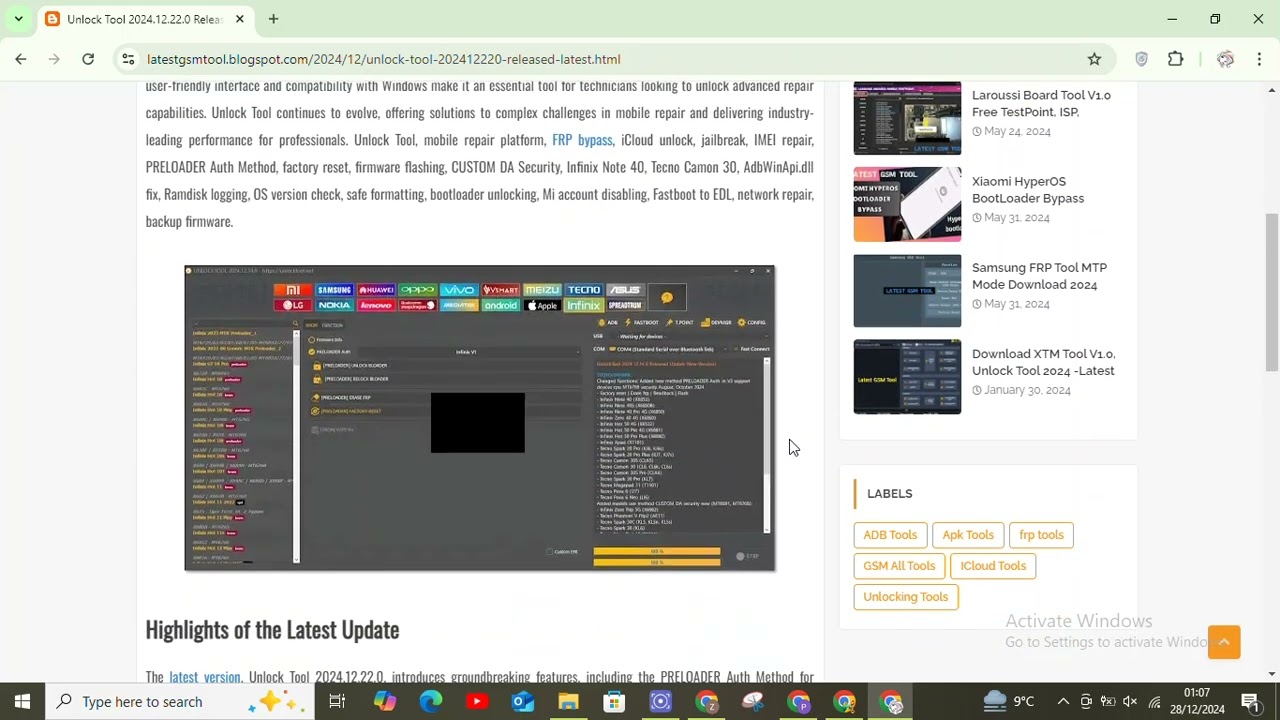Open the Samsung FRP Tool MTP thumbnail
This screenshot has width=1280, height=720.
point(907,290)
